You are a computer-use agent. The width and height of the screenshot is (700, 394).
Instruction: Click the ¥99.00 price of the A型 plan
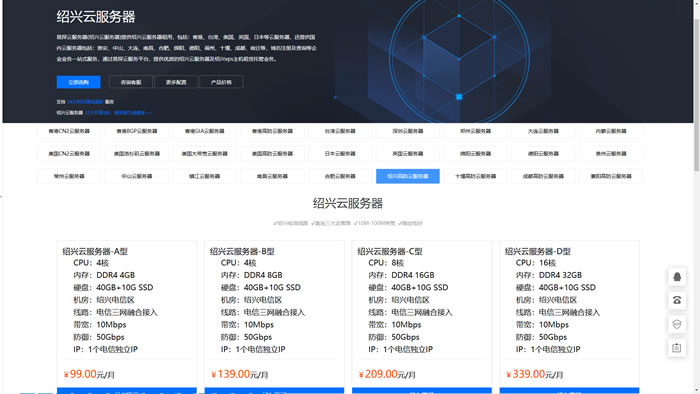89,374
